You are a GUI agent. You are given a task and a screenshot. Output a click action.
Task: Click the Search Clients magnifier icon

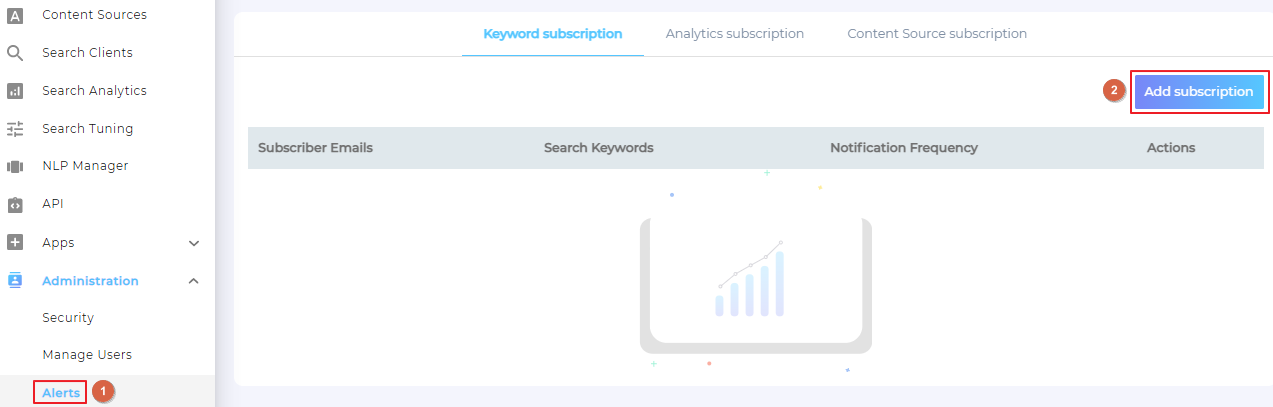pyautogui.click(x=15, y=53)
